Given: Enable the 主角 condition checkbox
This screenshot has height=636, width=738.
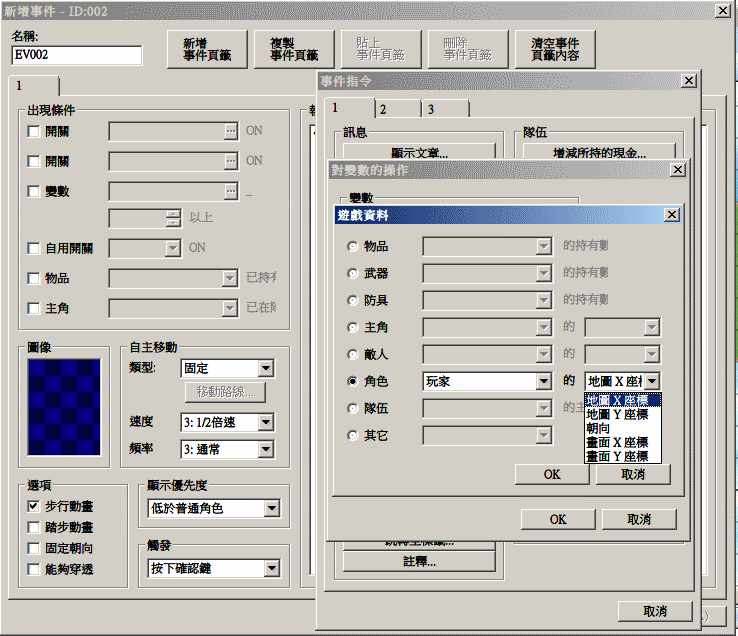Looking at the screenshot, I should [x=33, y=308].
